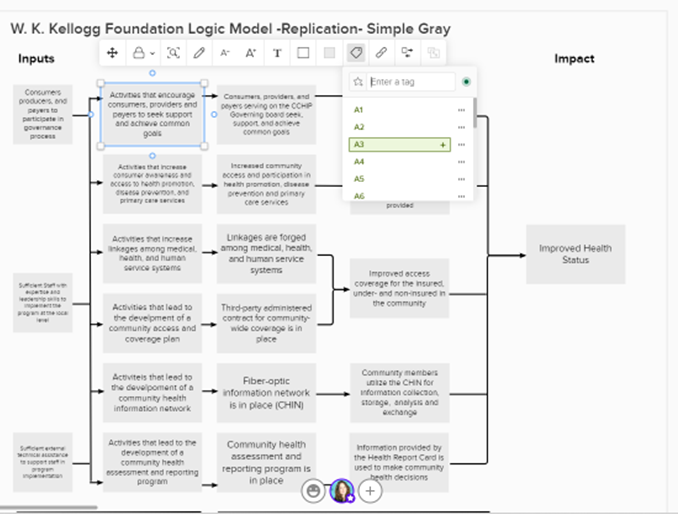Open more options for tag A4

(x=461, y=162)
